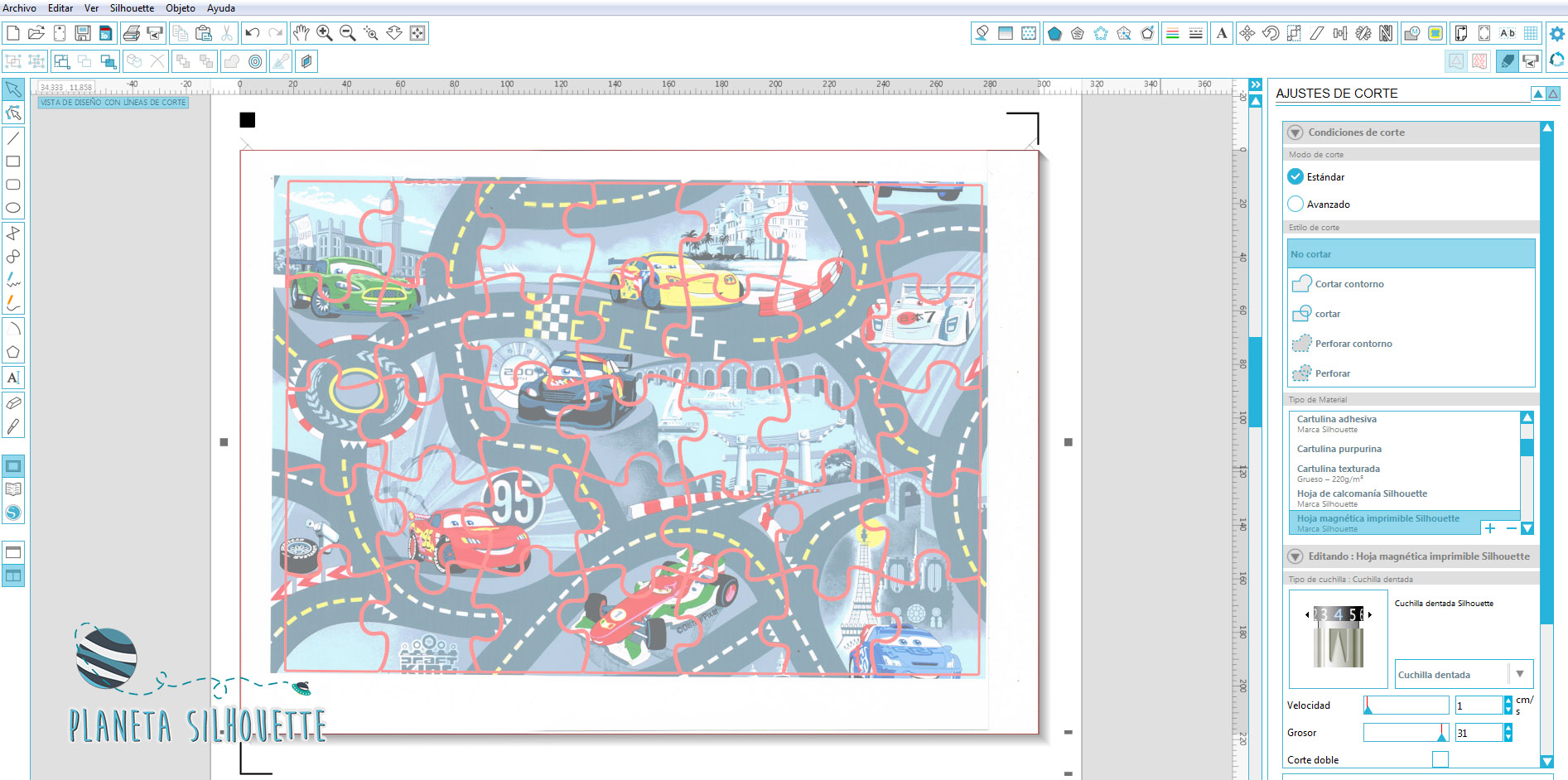Viewport: 1568px width, 780px height.
Task: Select the text tool in left sidebar
Action: point(13,378)
